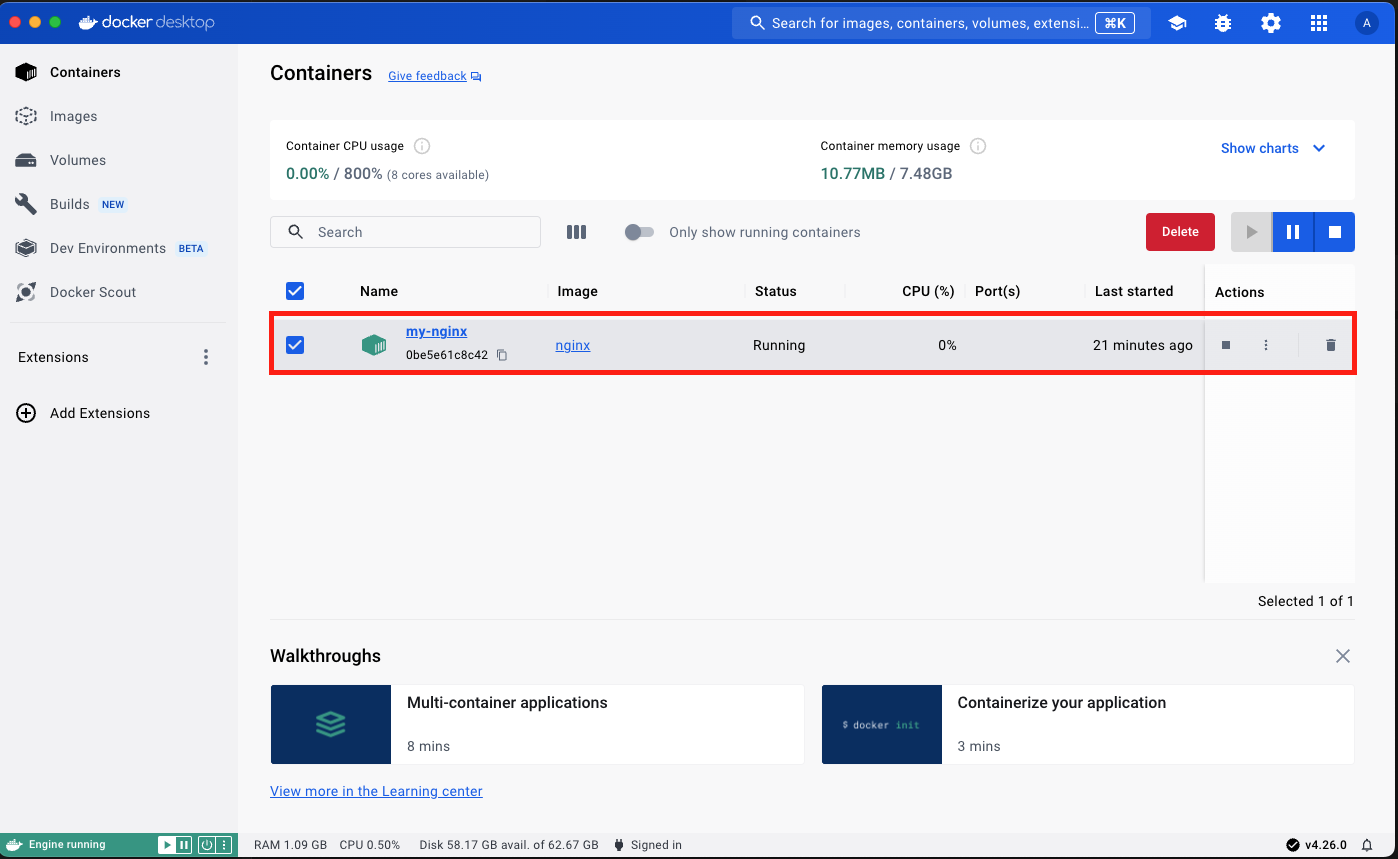The image size is (1398, 859).
Task: Expand Show charts
Action: pos(1273,148)
